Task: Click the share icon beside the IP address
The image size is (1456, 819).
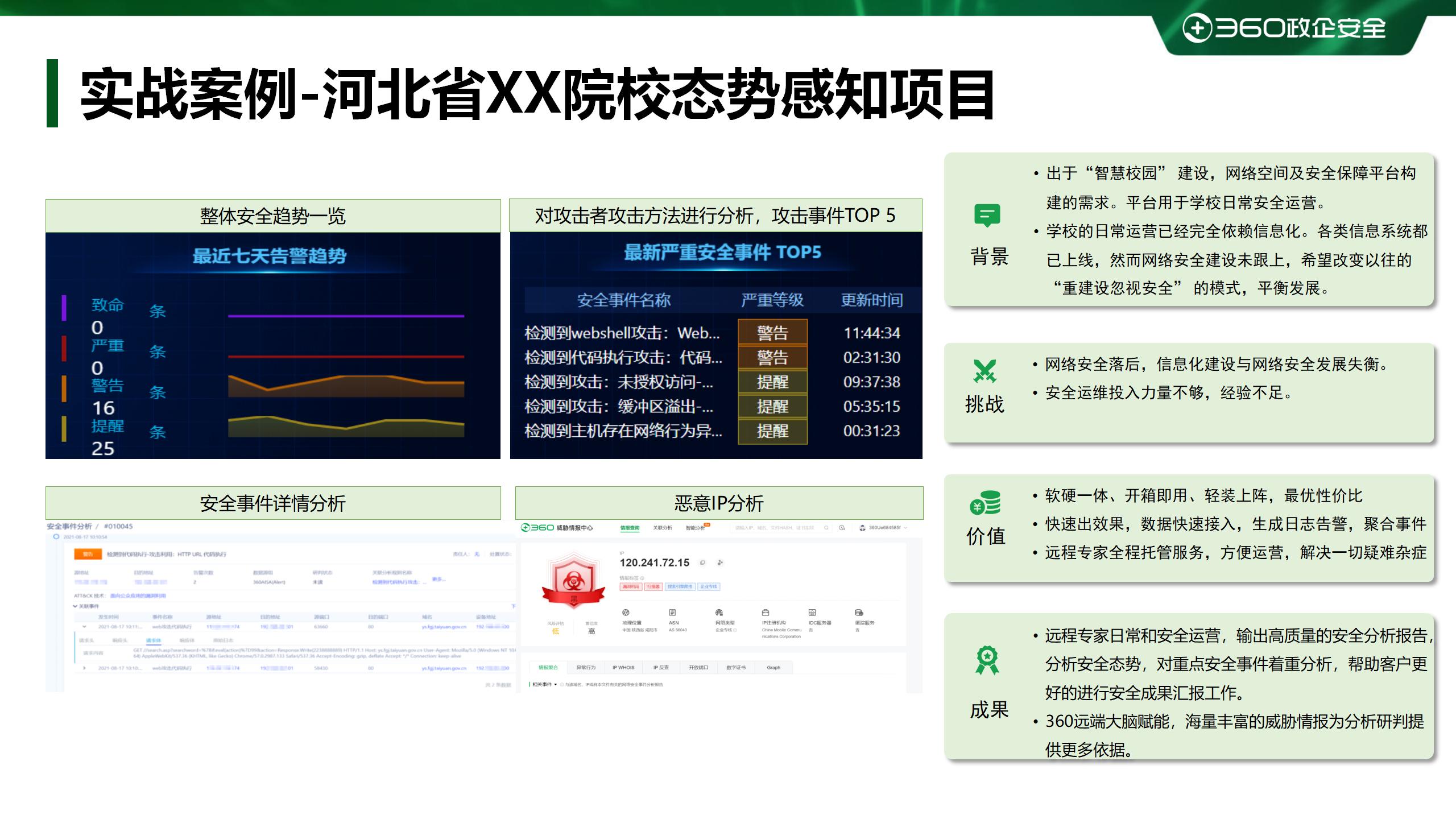Action: pyautogui.click(x=720, y=562)
